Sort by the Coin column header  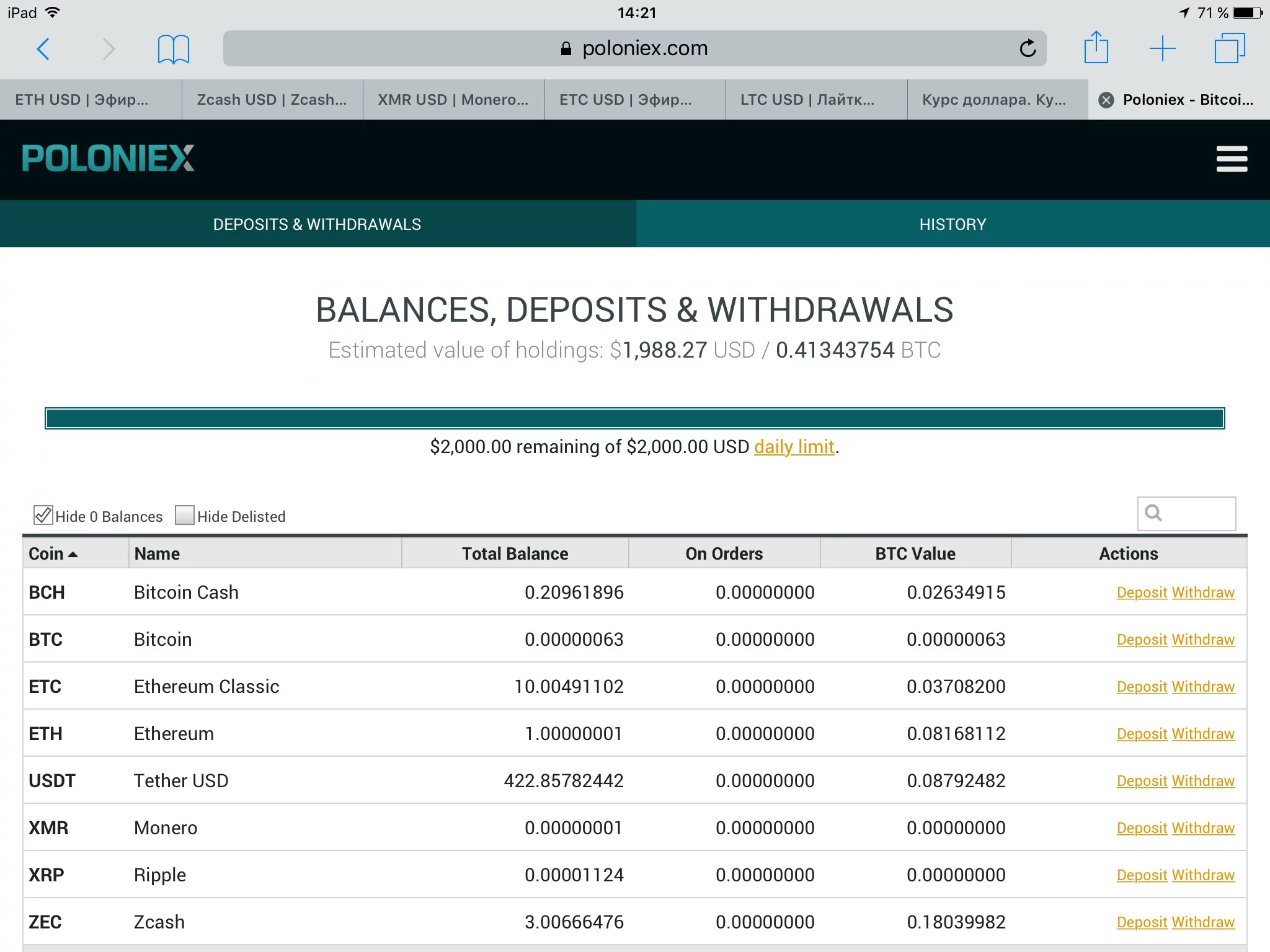click(76, 553)
